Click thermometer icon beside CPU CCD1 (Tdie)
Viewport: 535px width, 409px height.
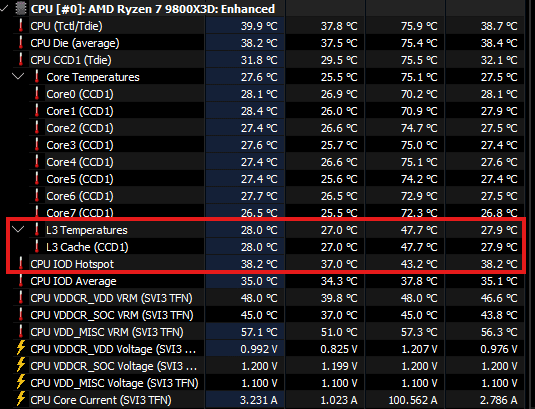[21, 60]
